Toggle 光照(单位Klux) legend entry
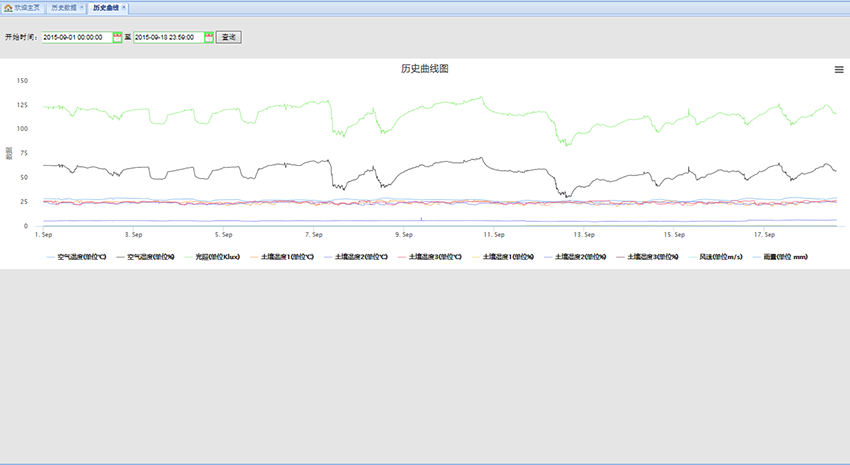 217,257
